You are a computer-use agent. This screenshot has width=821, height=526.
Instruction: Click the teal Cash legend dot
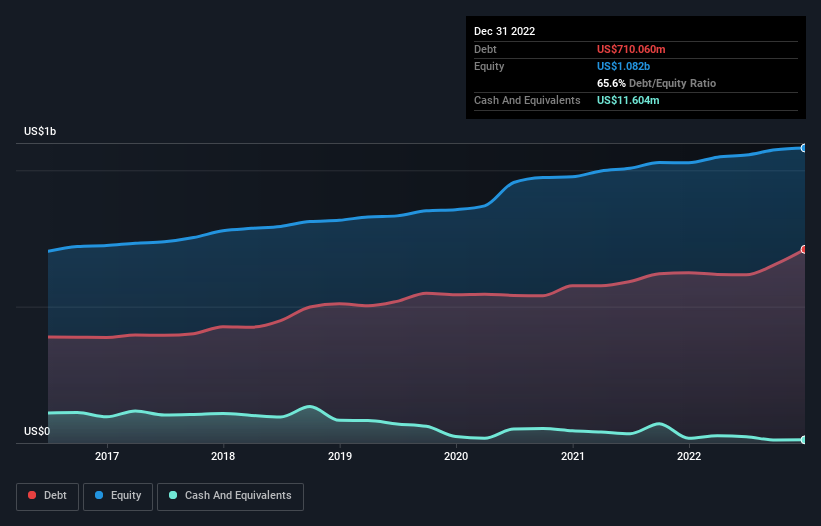173,495
